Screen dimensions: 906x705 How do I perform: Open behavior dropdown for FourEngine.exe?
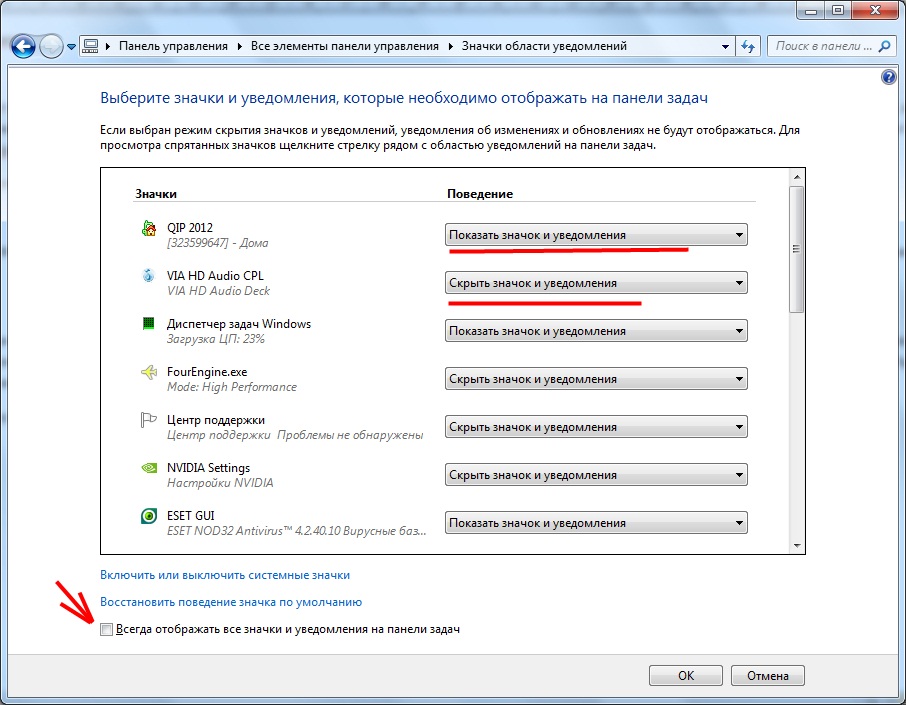[596, 379]
